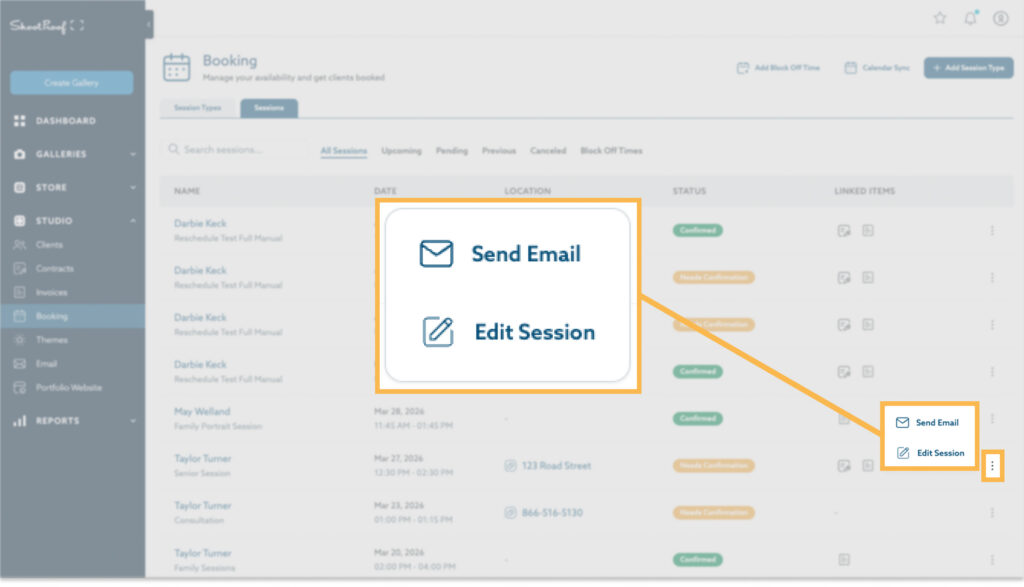The width and height of the screenshot is (1024, 587).
Task: Open three-dot menu on first Darbie Keck row
Action: tap(992, 230)
